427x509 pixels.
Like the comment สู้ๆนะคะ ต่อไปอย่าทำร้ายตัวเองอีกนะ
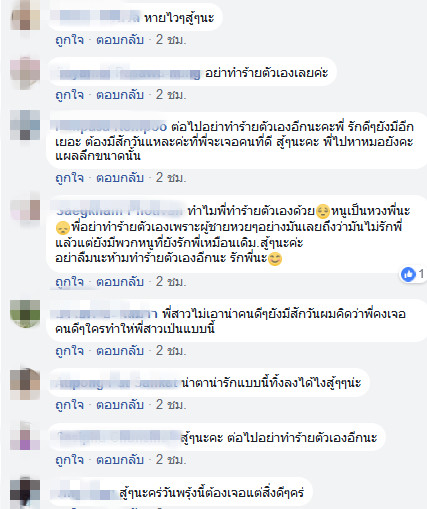click(70, 460)
